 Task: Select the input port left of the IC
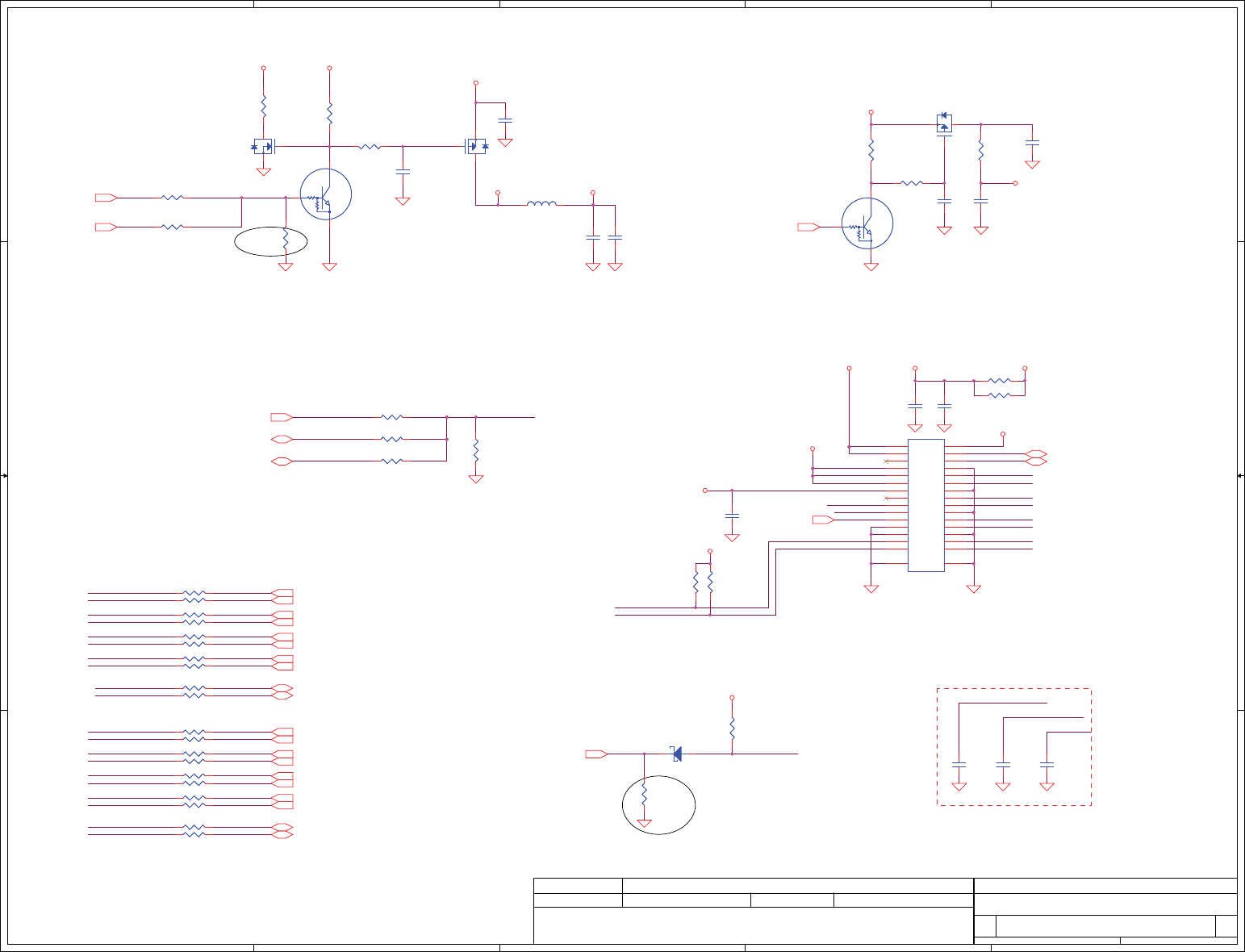(x=823, y=520)
